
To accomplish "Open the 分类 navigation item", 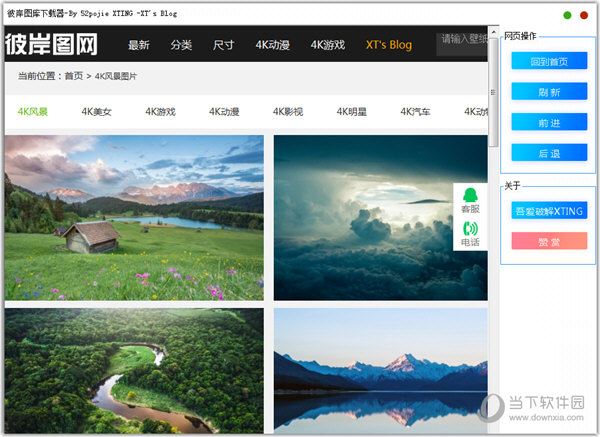I will pos(181,45).
